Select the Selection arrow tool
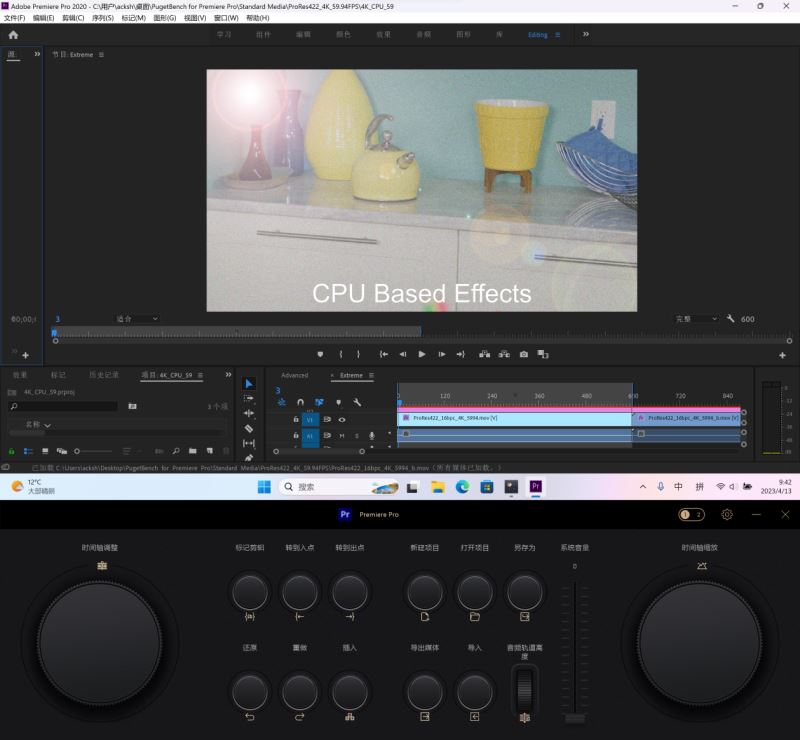This screenshot has width=800, height=740. point(249,383)
